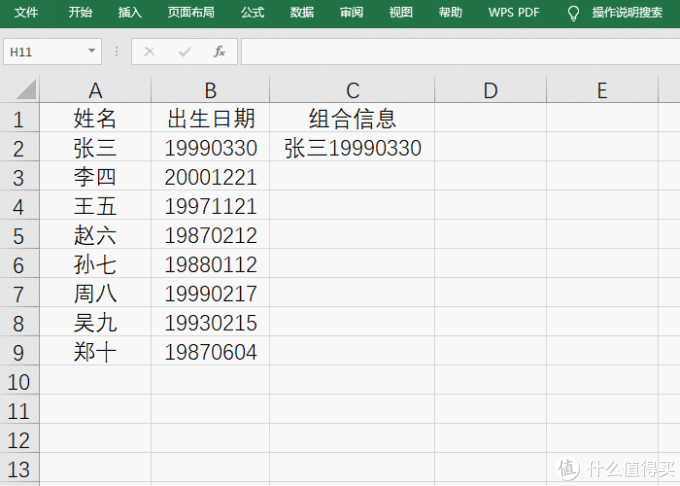Select the date cell 19870604
Viewport: 680px width, 486px height.
pyautogui.click(x=210, y=352)
